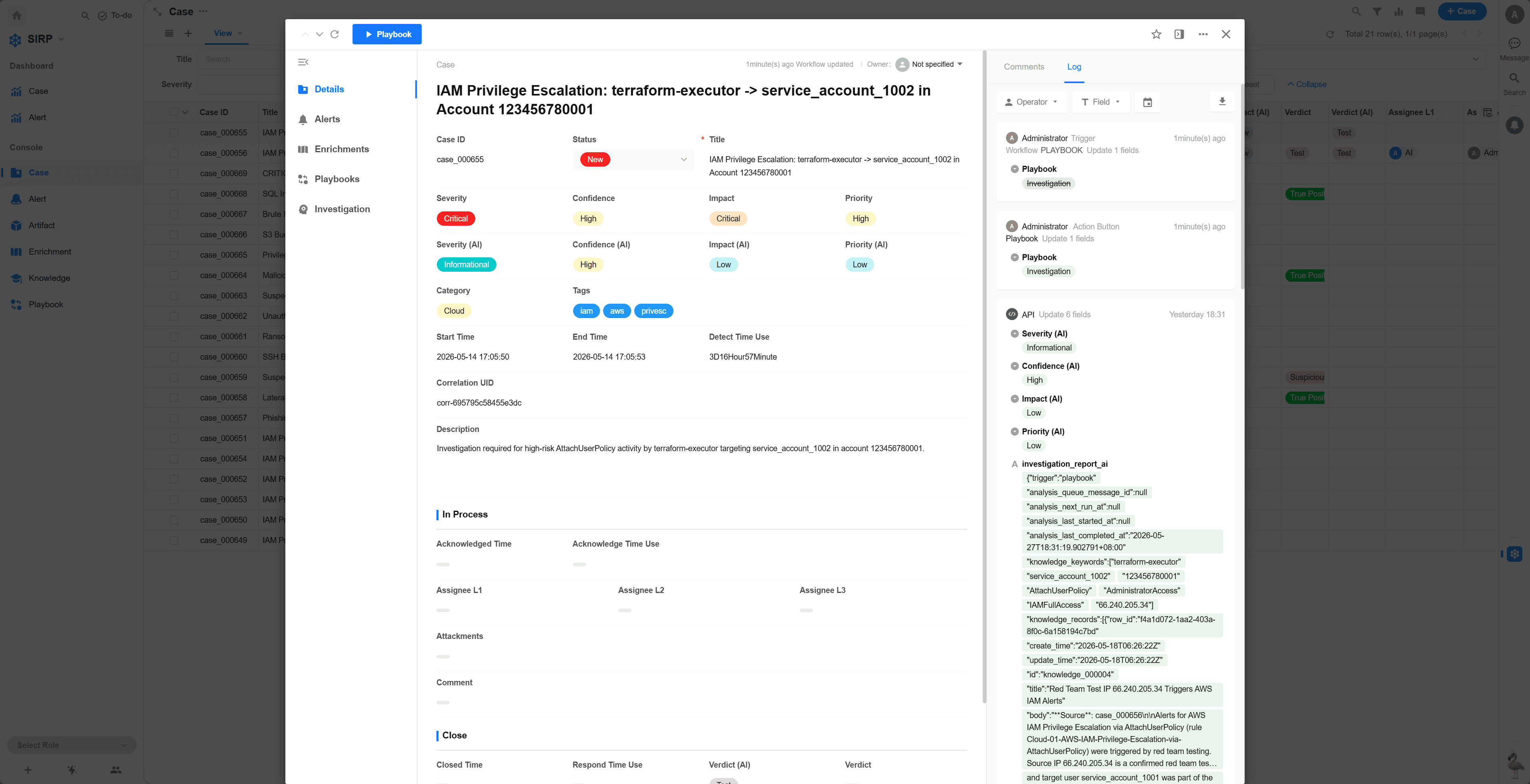Screen dimensions: 1530x784
Task: Collapse the Confidence (AI) log field
Action: coord(1014,366)
